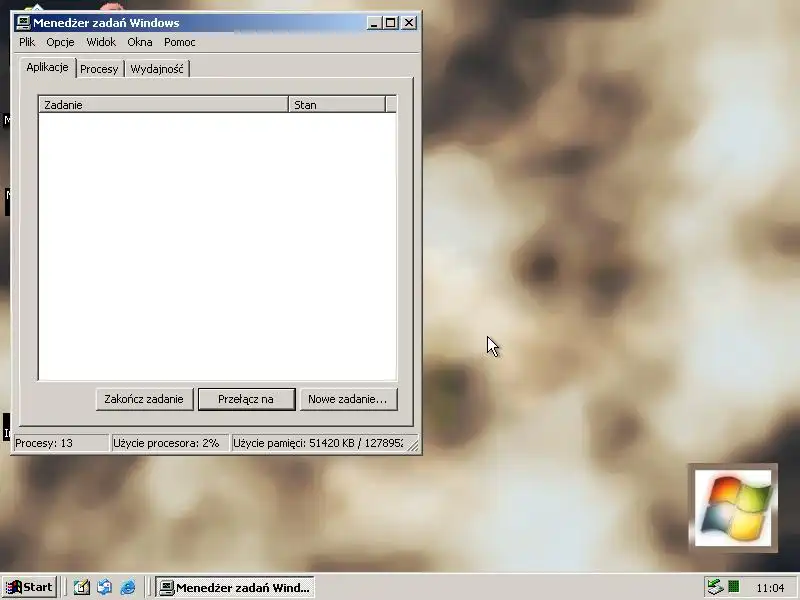This screenshot has width=800, height=600.
Task: Click the Show Desktop quick launch icon
Action: point(81,587)
